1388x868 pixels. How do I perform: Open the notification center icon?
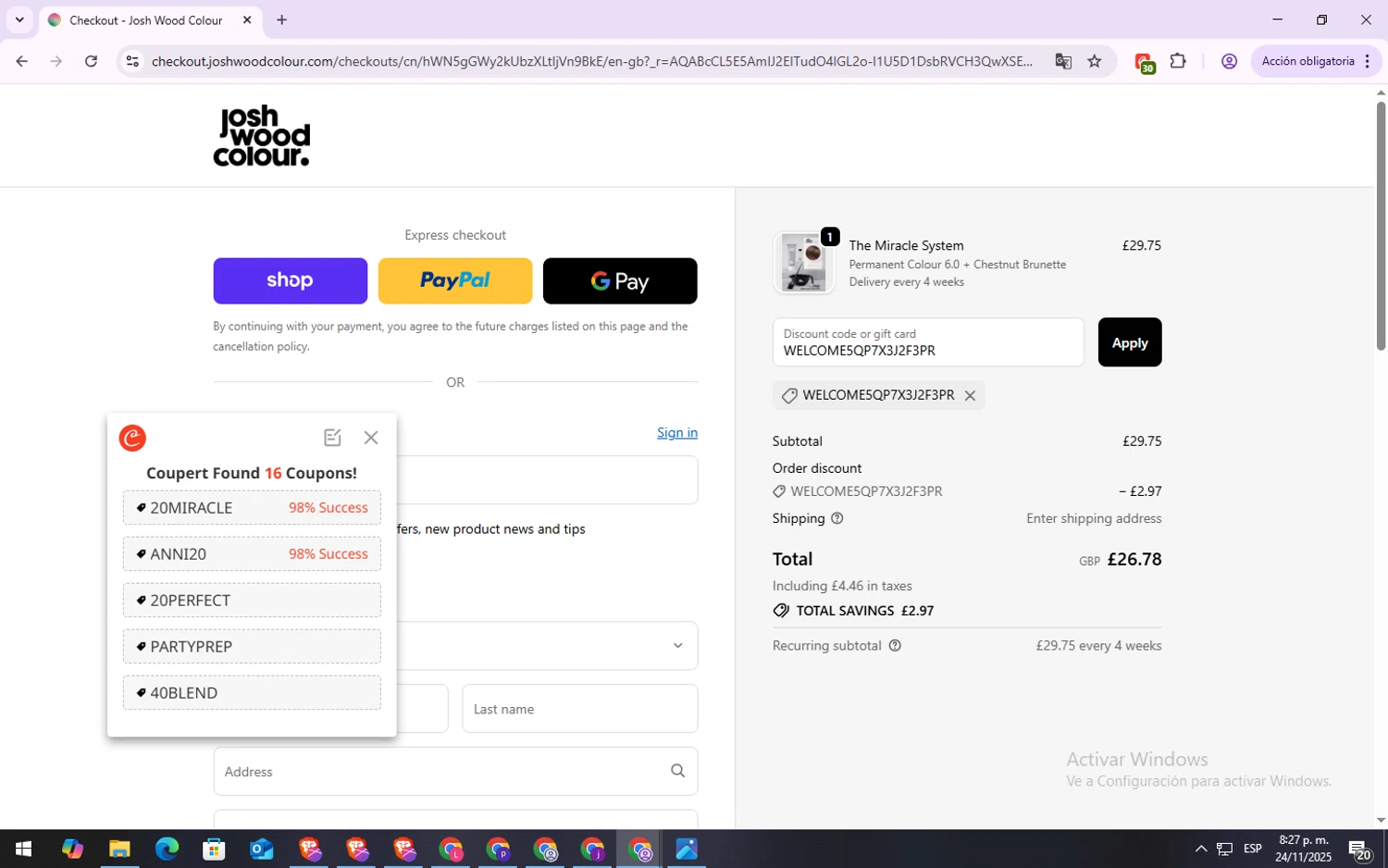click(x=1359, y=849)
